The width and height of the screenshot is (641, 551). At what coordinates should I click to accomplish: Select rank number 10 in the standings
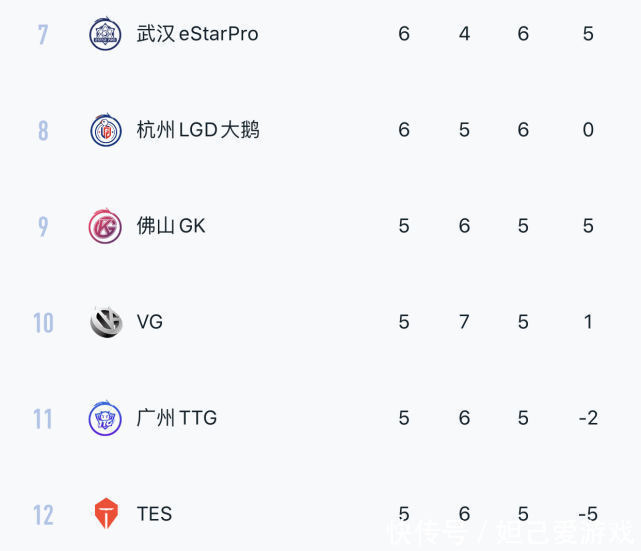(43, 323)
